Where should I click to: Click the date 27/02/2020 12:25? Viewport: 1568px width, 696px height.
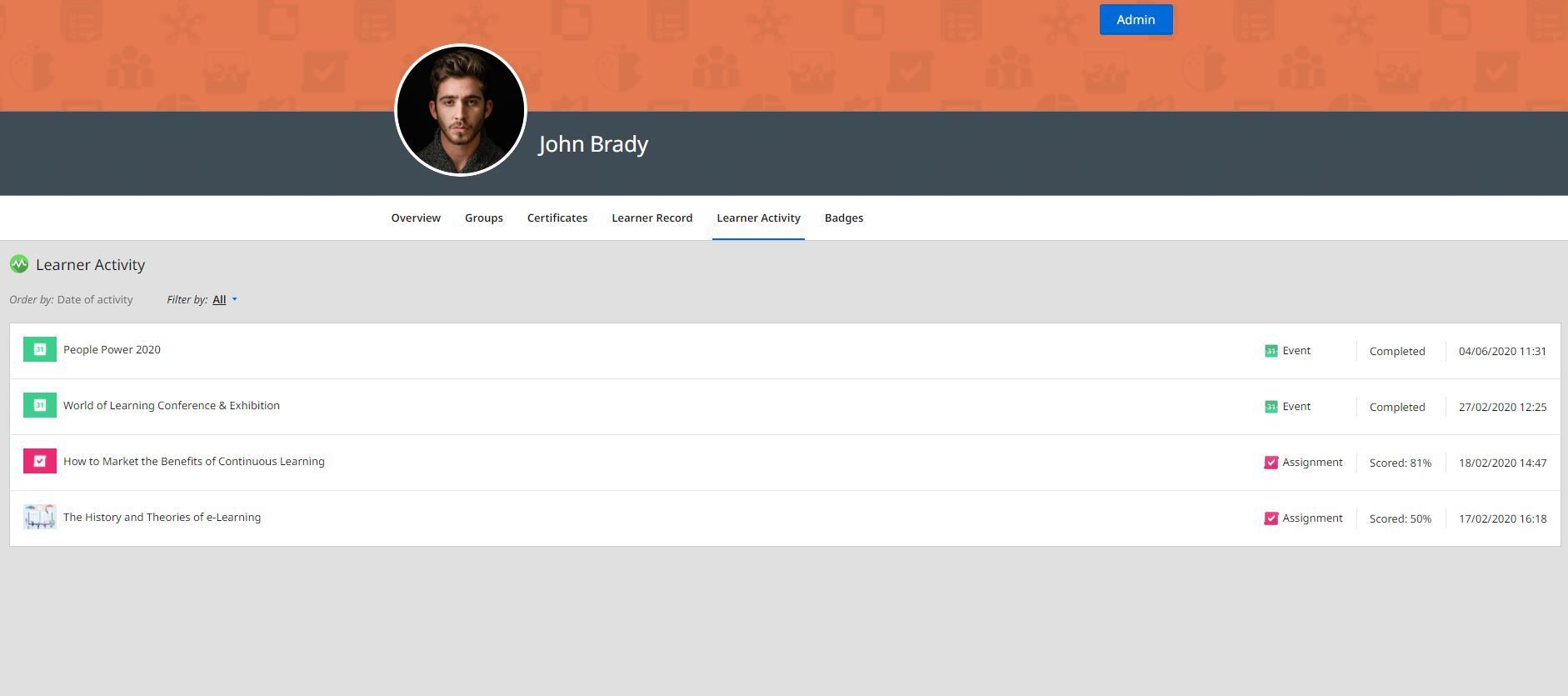coord(1502,407)
